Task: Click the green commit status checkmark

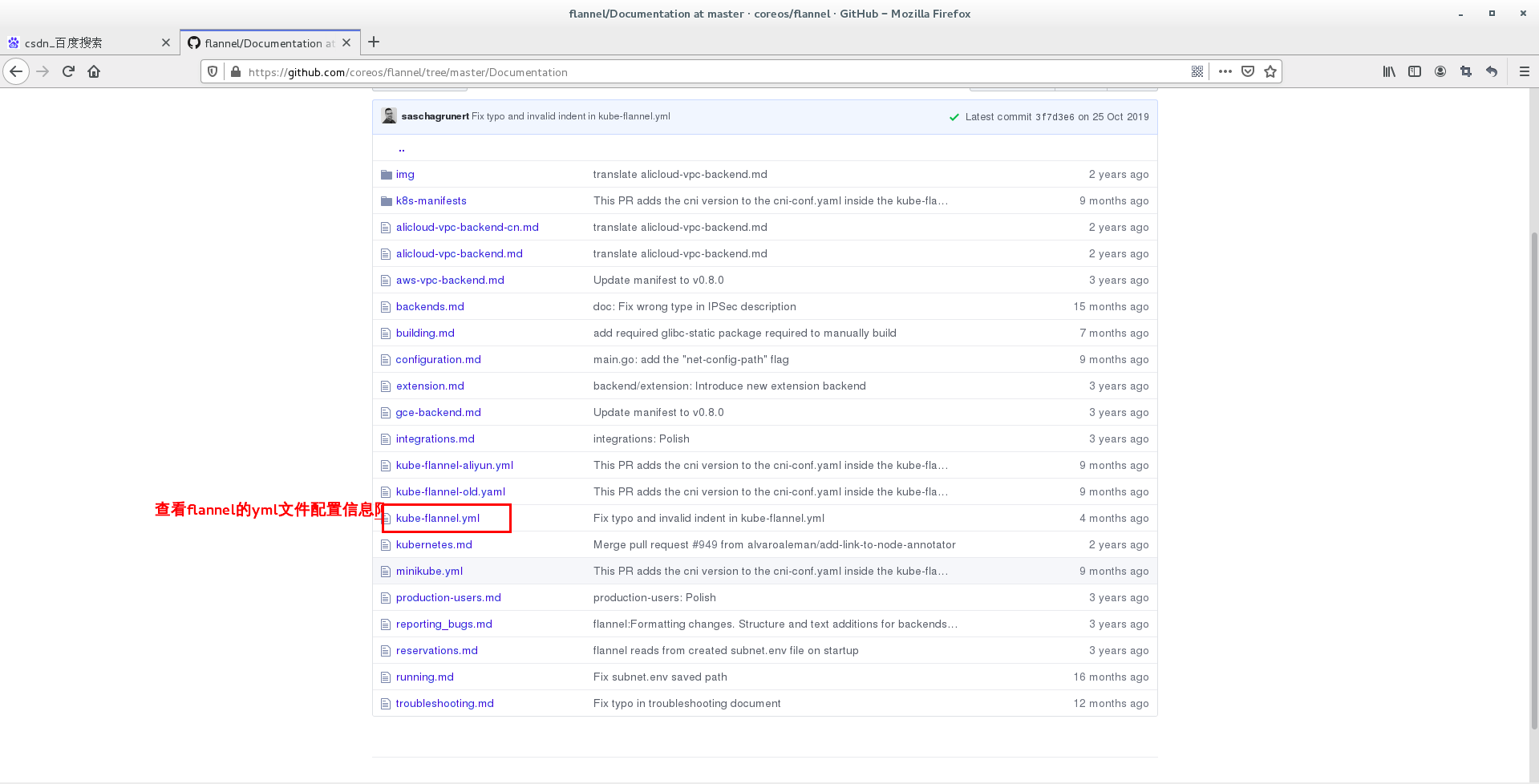Action: (954, 117)
